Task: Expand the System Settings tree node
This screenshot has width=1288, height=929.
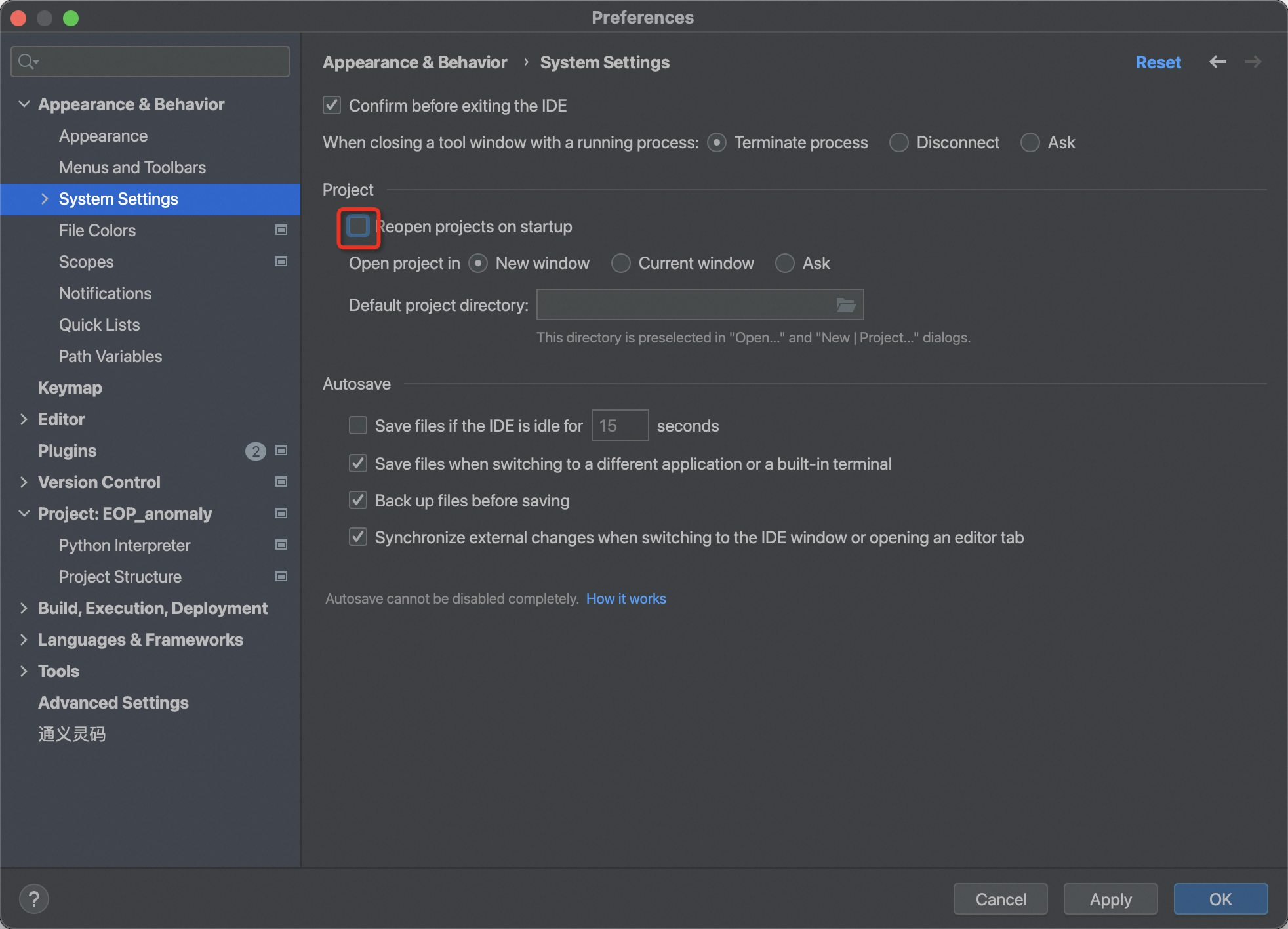Action: pyautogui.click(x=45, y=199)
